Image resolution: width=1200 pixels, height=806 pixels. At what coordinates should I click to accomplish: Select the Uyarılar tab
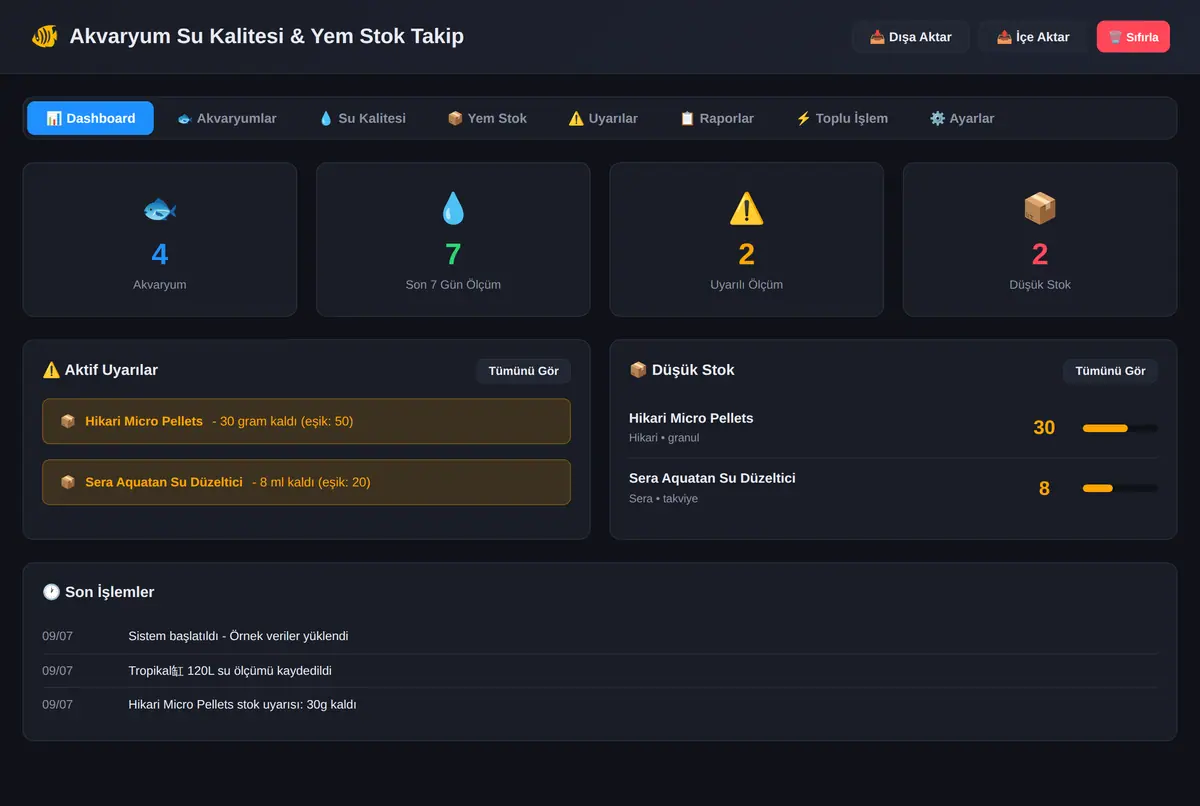(603, 118)
